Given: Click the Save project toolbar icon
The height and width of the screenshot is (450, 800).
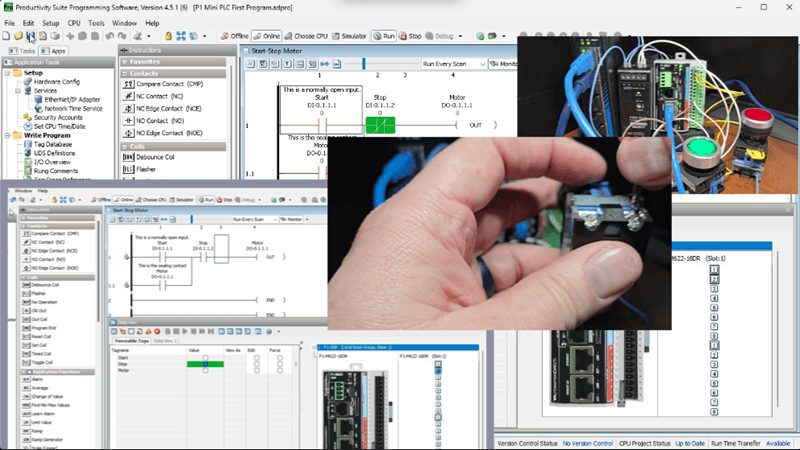Looking at the screenshot, I should tap(30, 35).
